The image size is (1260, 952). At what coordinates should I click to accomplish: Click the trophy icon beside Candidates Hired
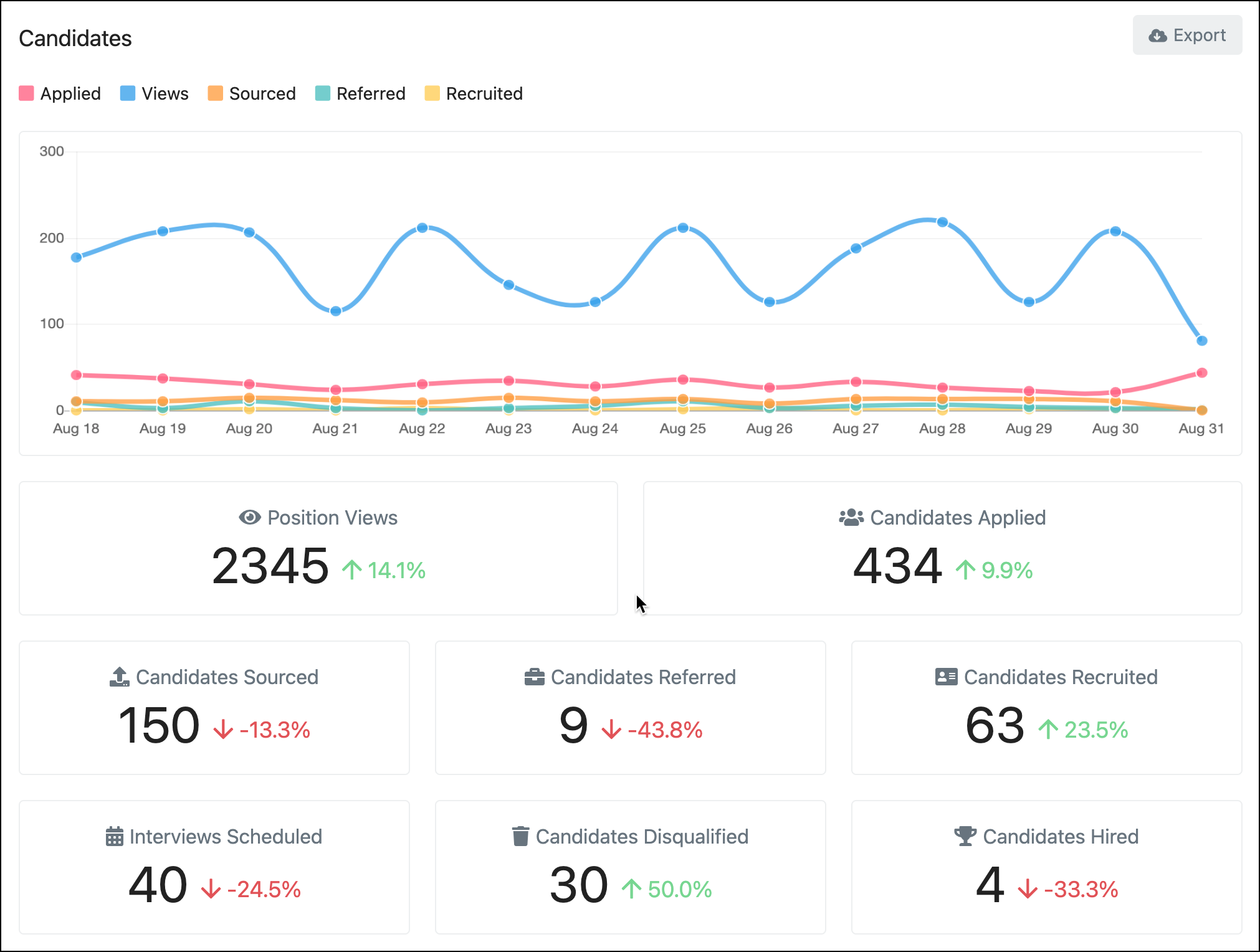point(965,836)
